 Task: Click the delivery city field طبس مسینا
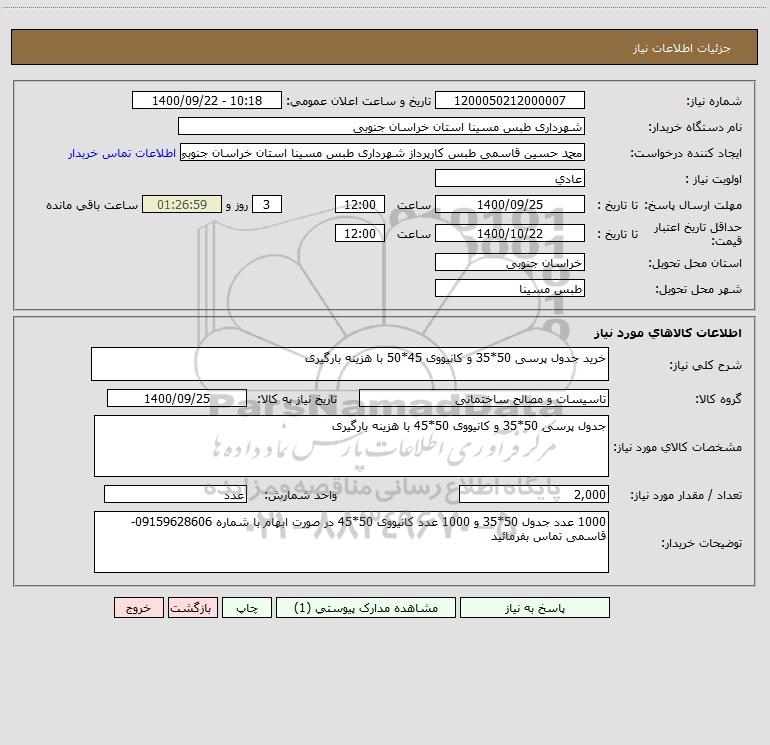510,288
